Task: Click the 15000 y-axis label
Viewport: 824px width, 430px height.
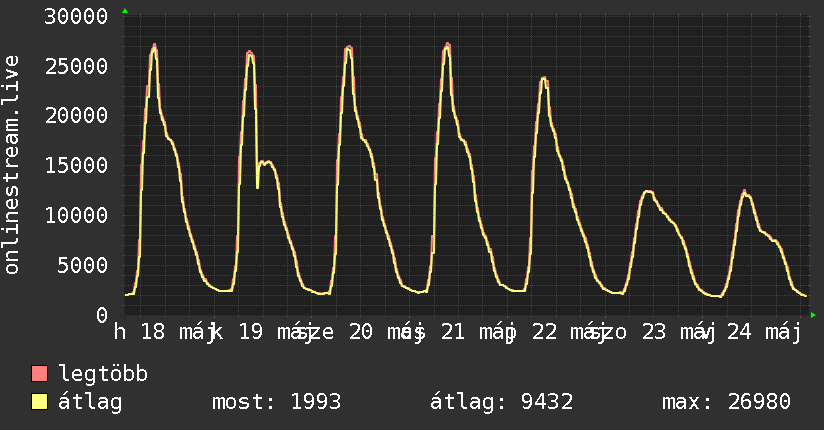Action: [x=76, y=166]
